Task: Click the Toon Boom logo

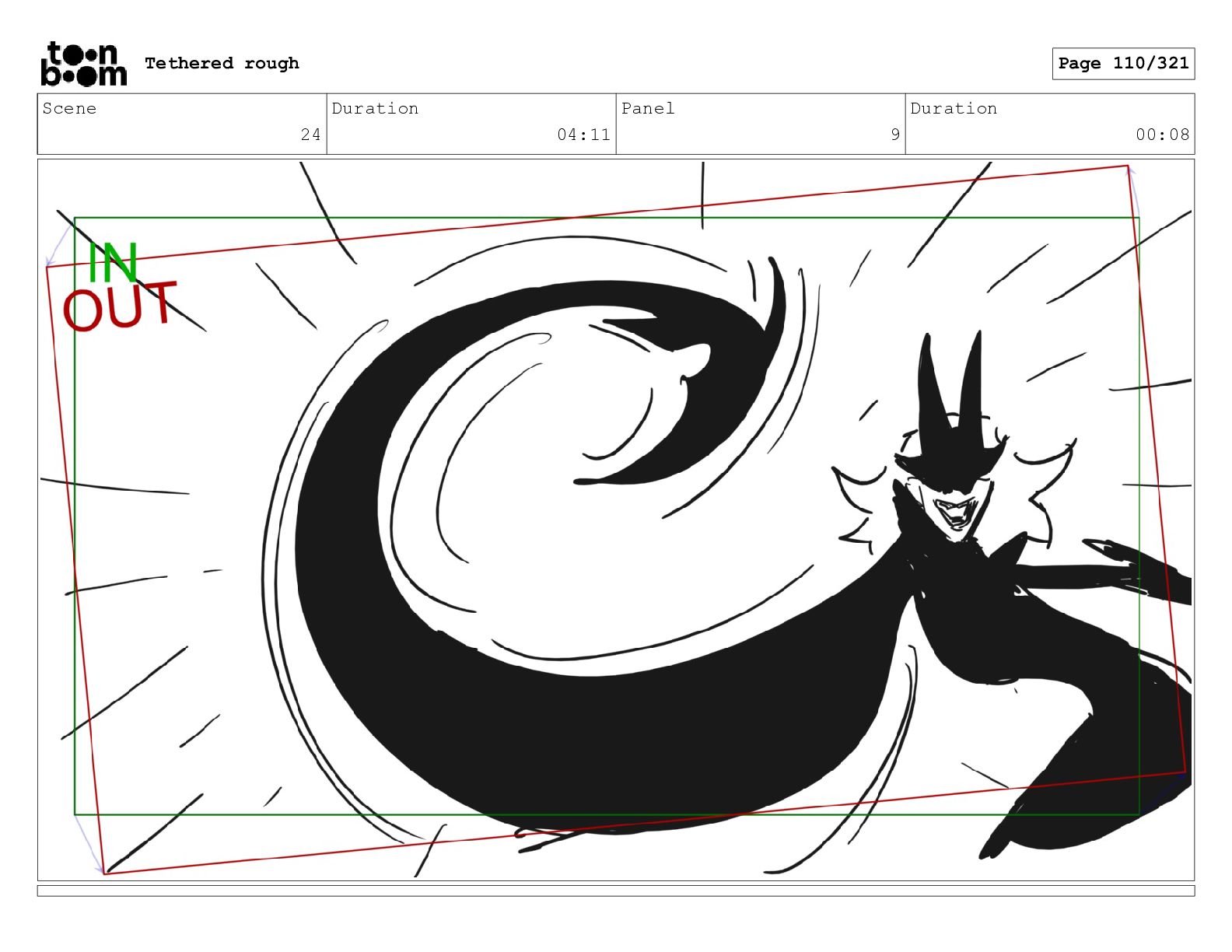Action: point(83,64)
